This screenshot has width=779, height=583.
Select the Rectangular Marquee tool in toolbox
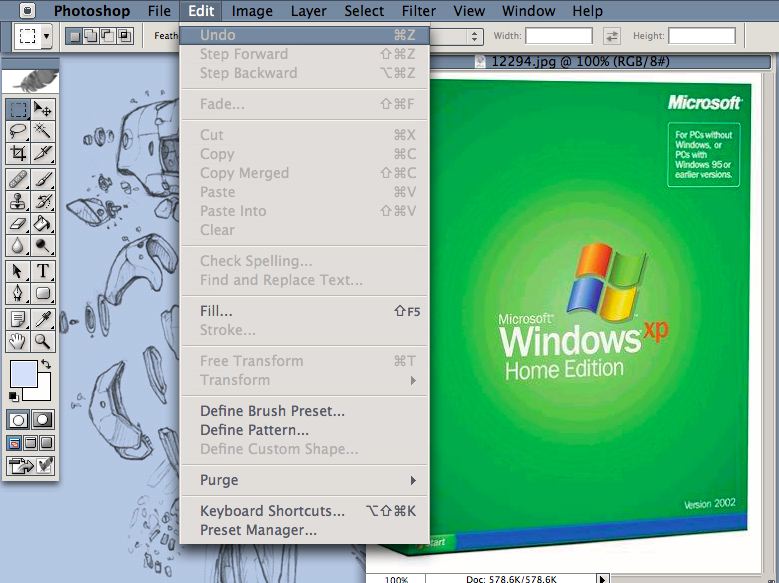point(18,109)
